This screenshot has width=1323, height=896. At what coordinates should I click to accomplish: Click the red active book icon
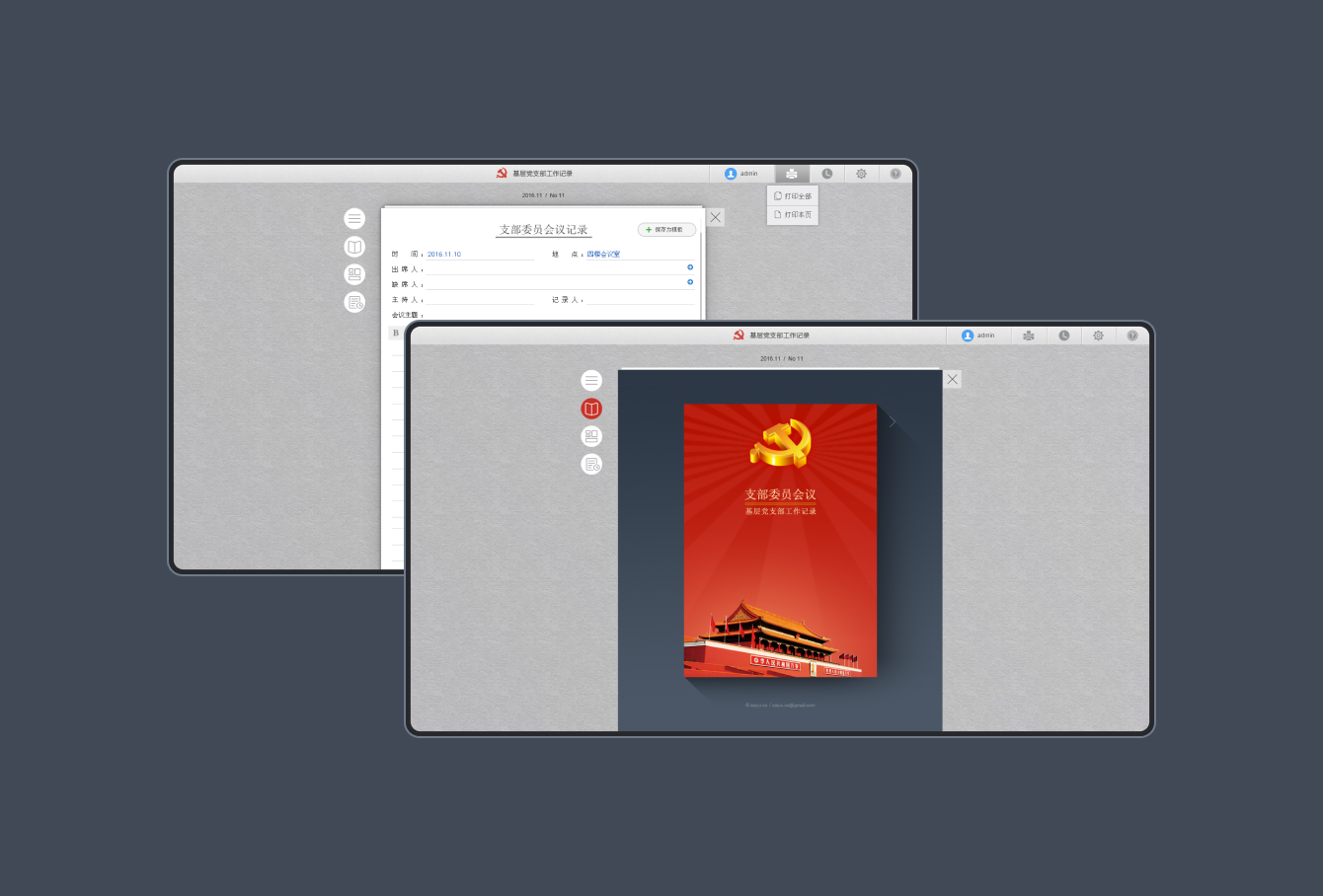[591, 409]
